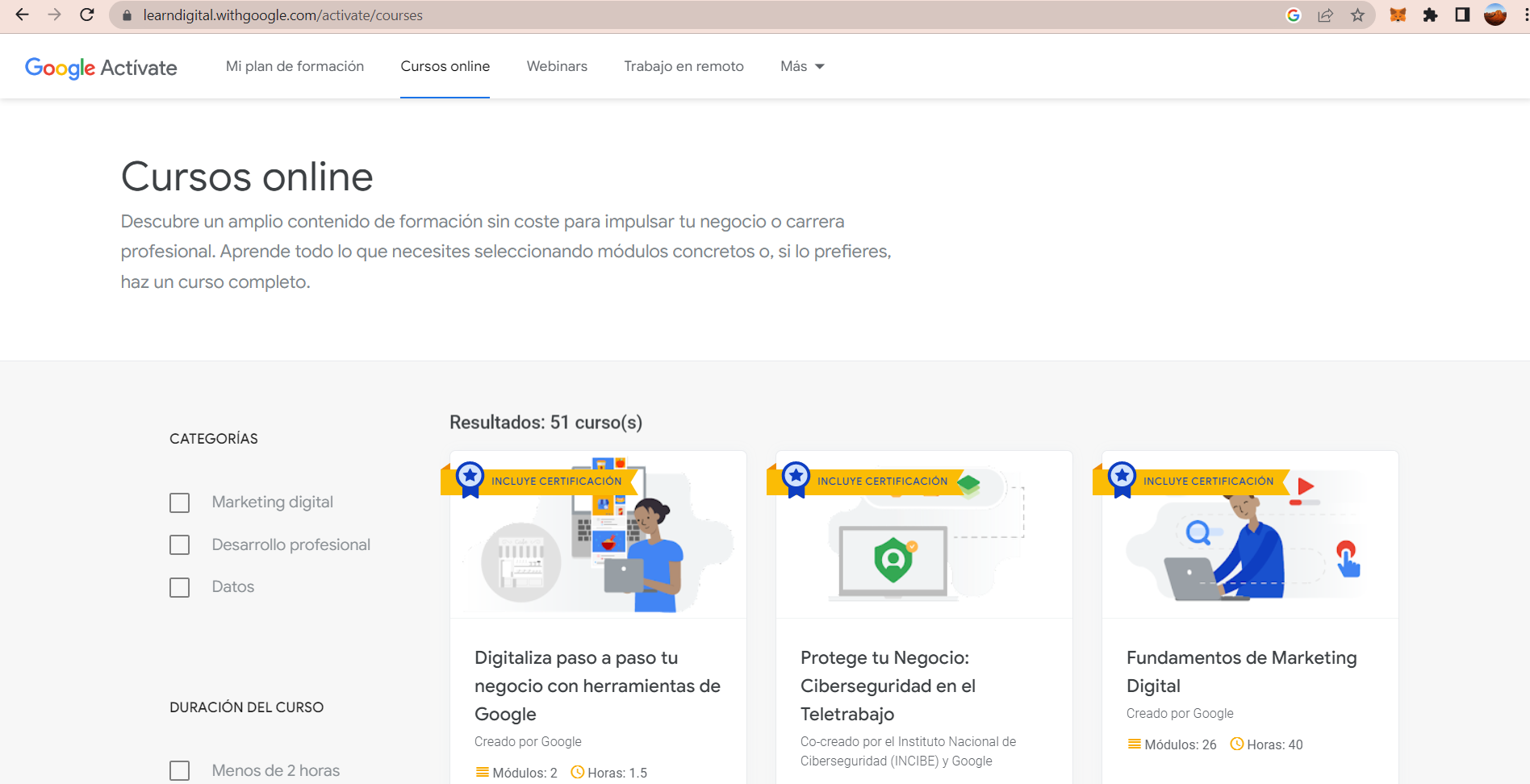Click certification ribbon badge on Ciberseguridad card
Viewport: 1530px width, 784px height.
[x=796, y=479]
